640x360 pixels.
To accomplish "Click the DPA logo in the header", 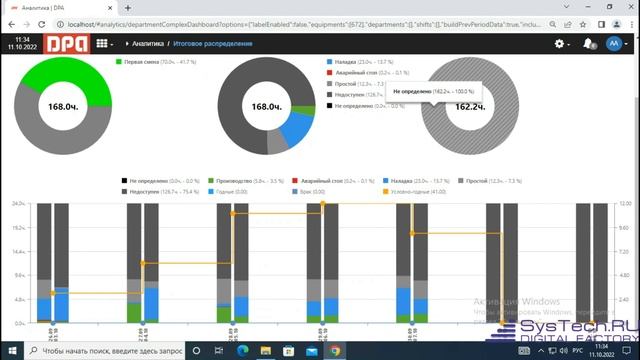I will point(66,44).
